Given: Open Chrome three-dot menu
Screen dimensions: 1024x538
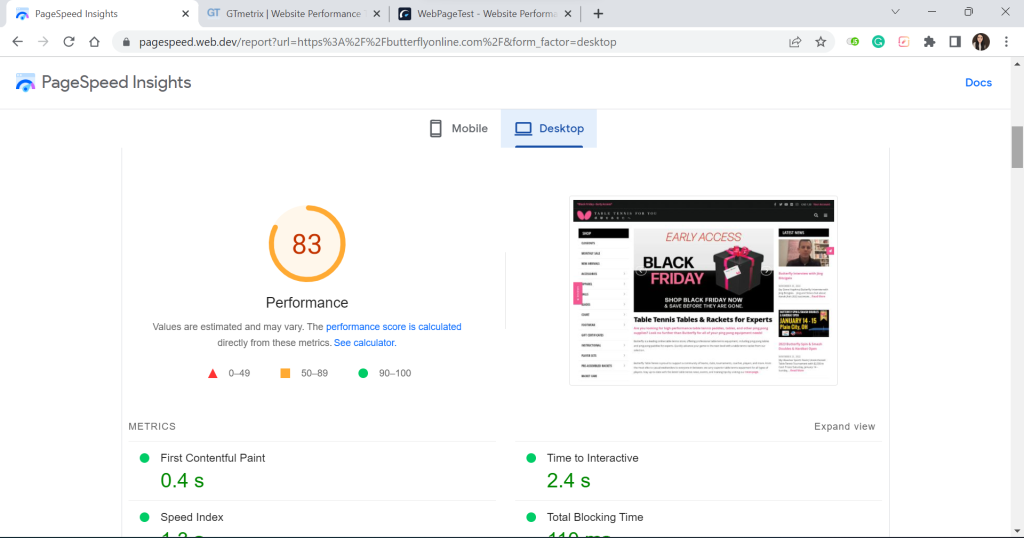Looking at the screenshot, I should pos(1006,42).
